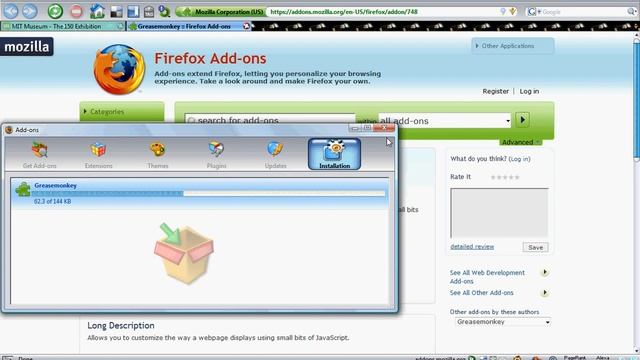
Task: Set rating using Rate It stars
Action: click(505, 177)
